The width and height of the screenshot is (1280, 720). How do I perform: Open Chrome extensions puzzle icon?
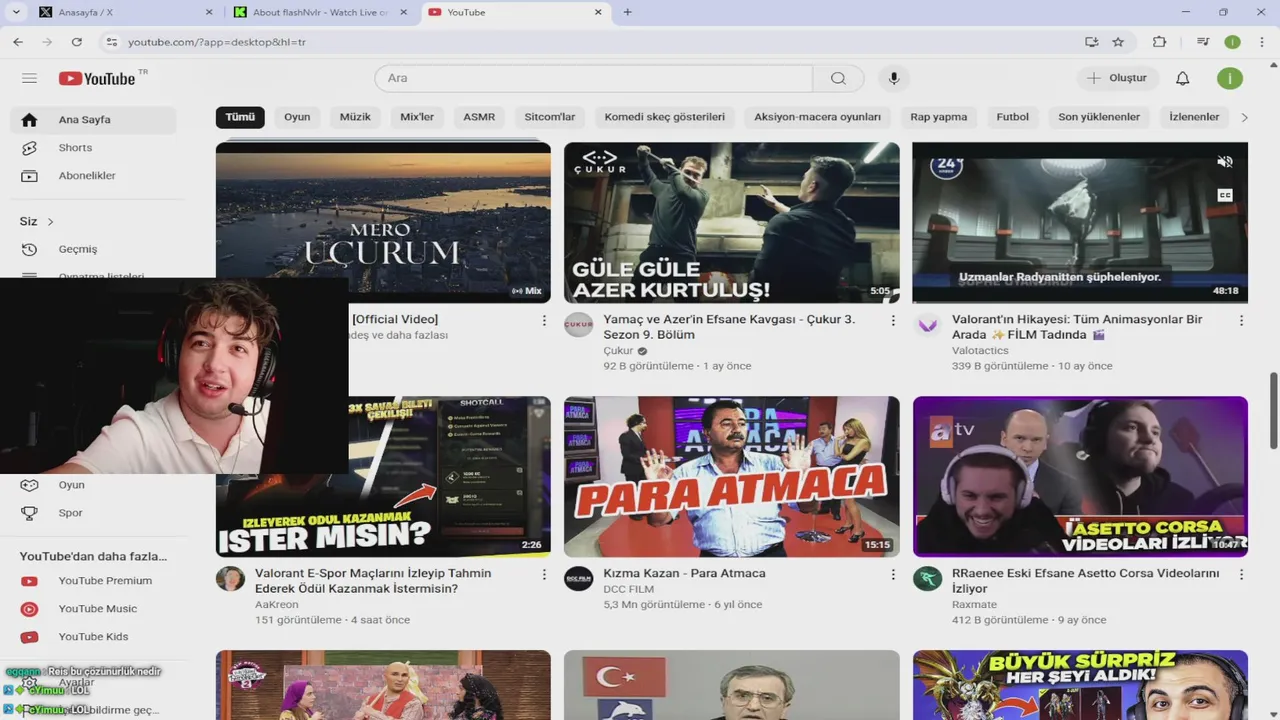1159,42
